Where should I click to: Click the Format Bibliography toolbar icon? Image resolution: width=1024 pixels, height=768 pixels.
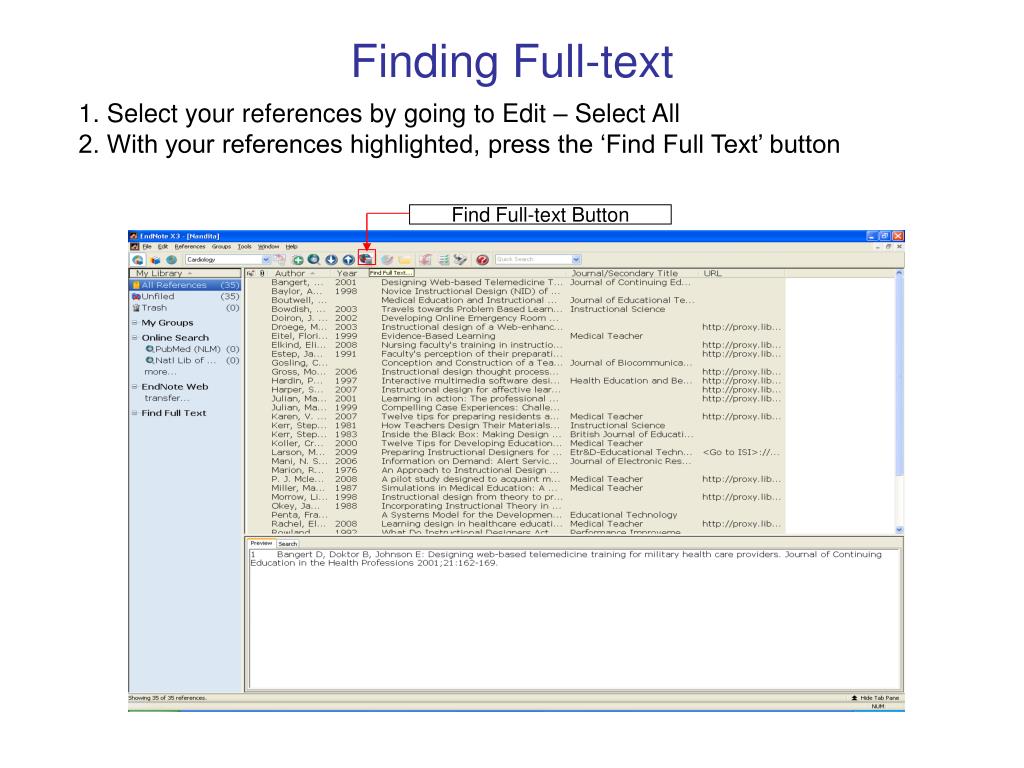tap(443, 260)
